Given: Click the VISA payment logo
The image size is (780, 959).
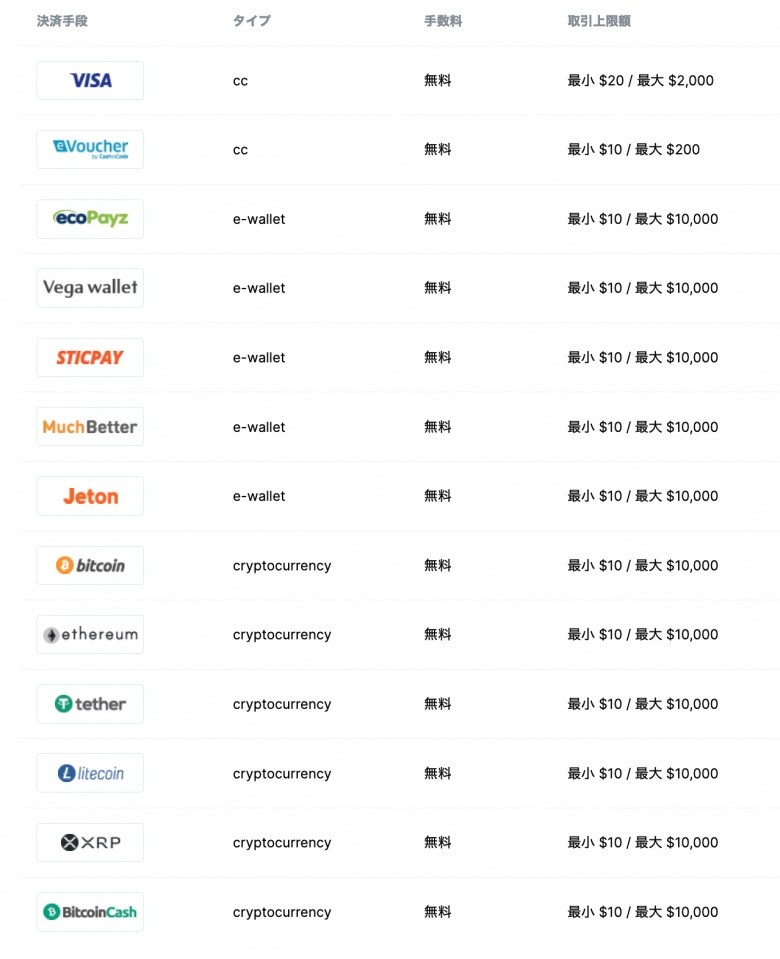Looking at the screenshot, I should [x=90, y=80].
